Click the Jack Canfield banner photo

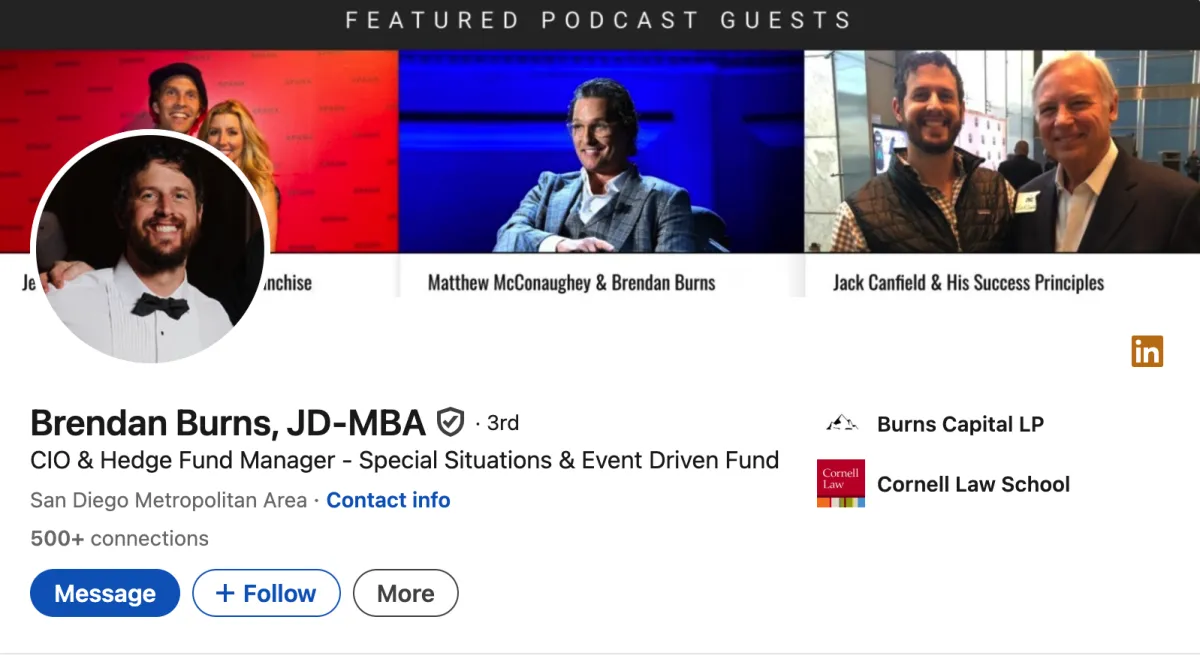[1002, 151]
